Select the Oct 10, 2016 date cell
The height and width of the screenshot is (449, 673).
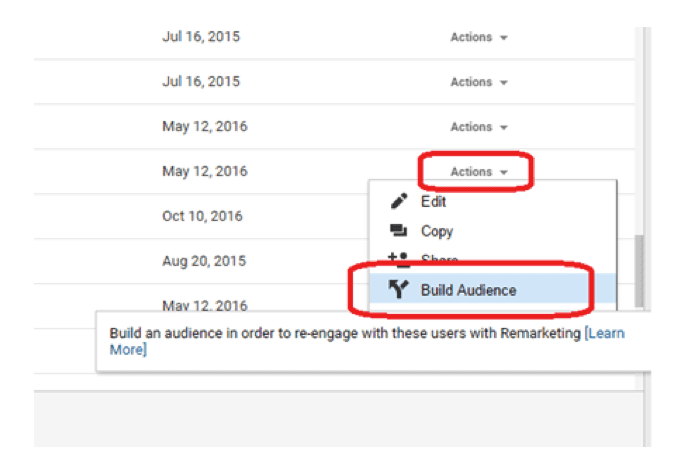point(204,216)
